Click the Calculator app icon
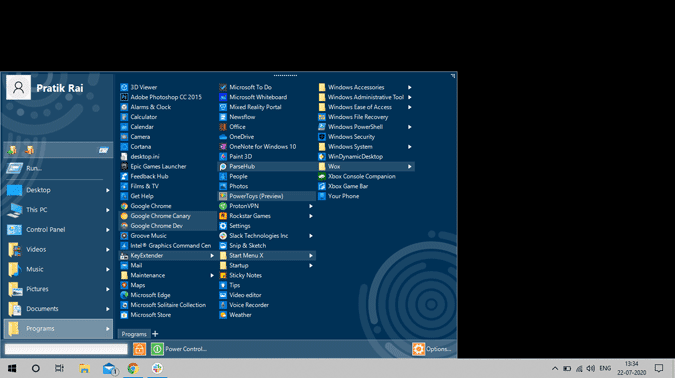Image resolution: width=675 pixels, height=378 pixels. 124,117
